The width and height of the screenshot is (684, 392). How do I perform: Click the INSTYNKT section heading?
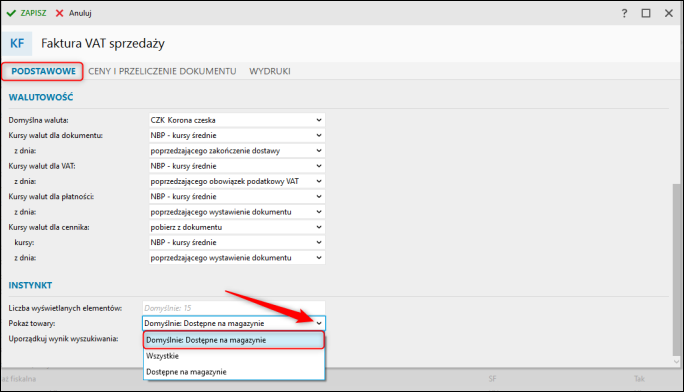coord(30,285)
